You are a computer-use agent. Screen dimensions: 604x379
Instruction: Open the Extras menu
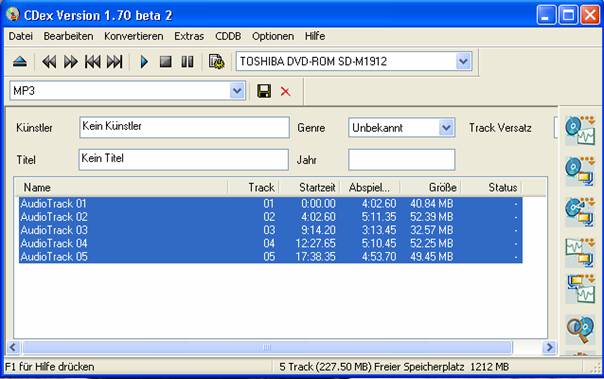tap(189, 36)
